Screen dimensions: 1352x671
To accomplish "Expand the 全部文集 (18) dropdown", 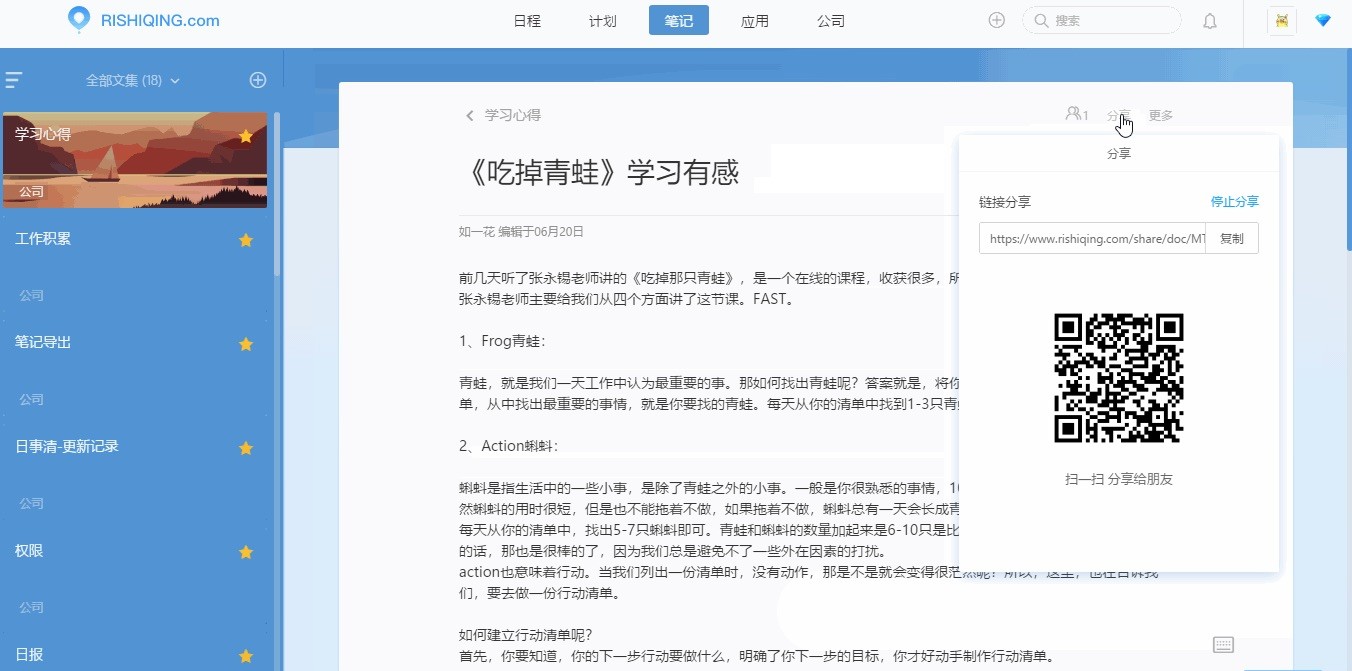I will pos(133,80).
